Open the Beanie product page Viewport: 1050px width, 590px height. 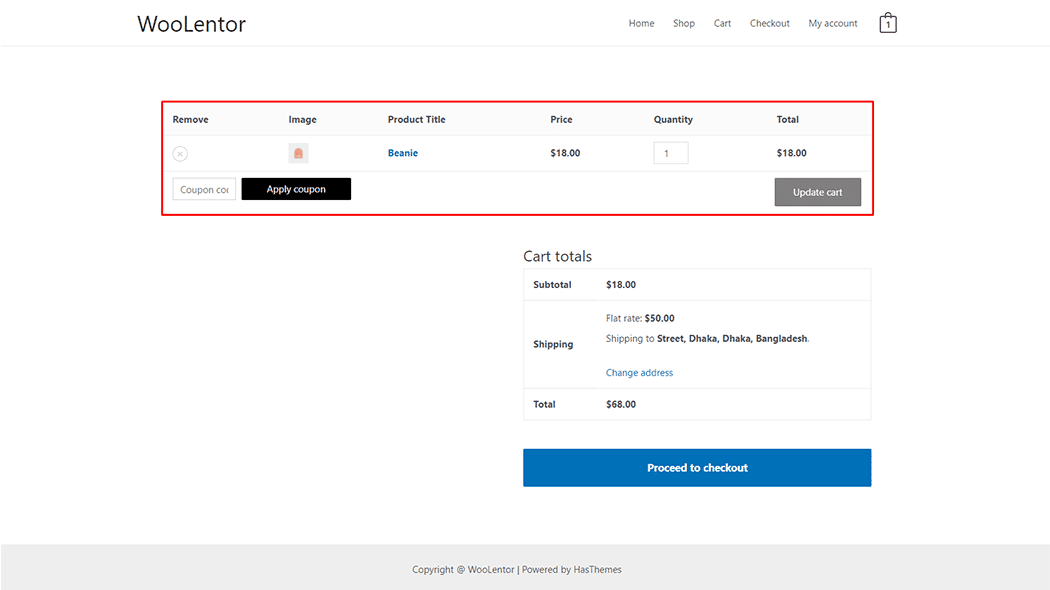click(x=402, y=153)
